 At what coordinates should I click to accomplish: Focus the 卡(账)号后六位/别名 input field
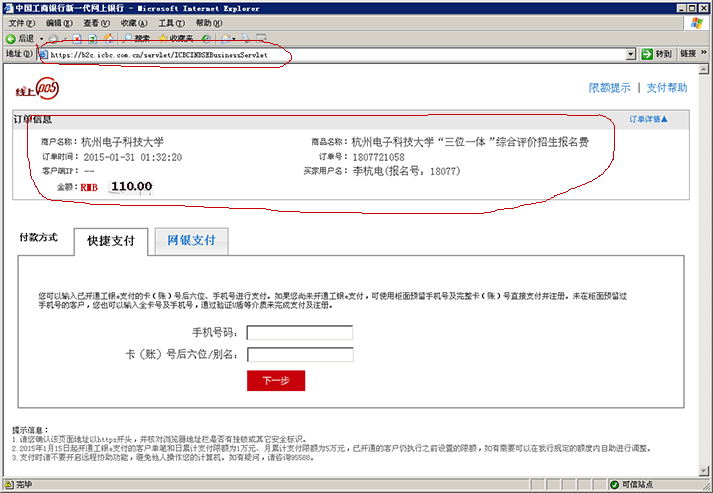(300, 355)
